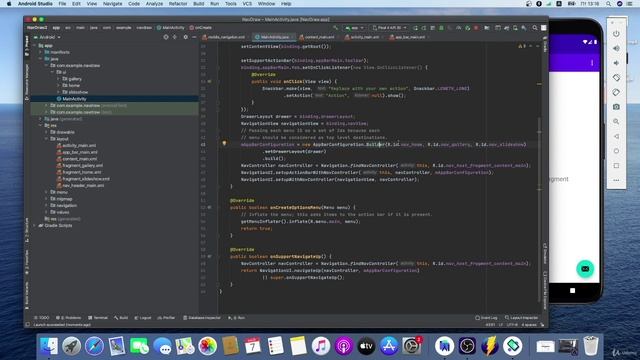
Task: Open the Resource Manager side tab
Action: coord(27,82)
